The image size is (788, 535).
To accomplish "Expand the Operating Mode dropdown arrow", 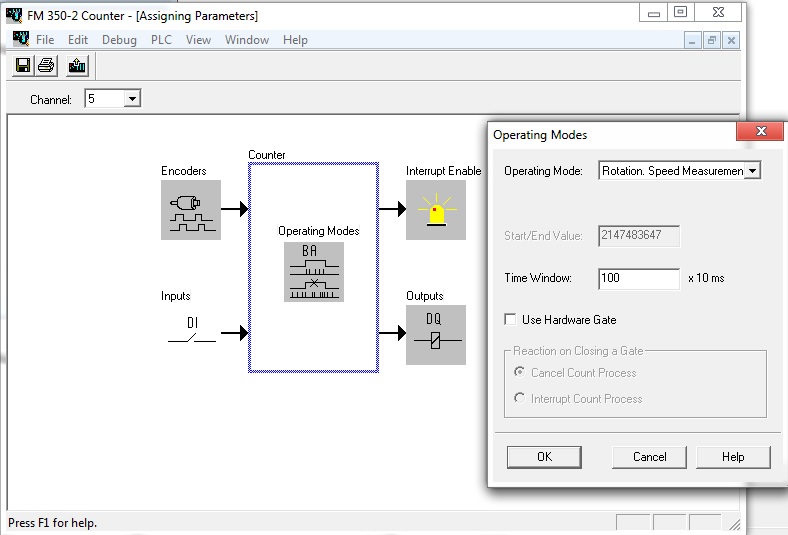I will click(x=752, y=171).
